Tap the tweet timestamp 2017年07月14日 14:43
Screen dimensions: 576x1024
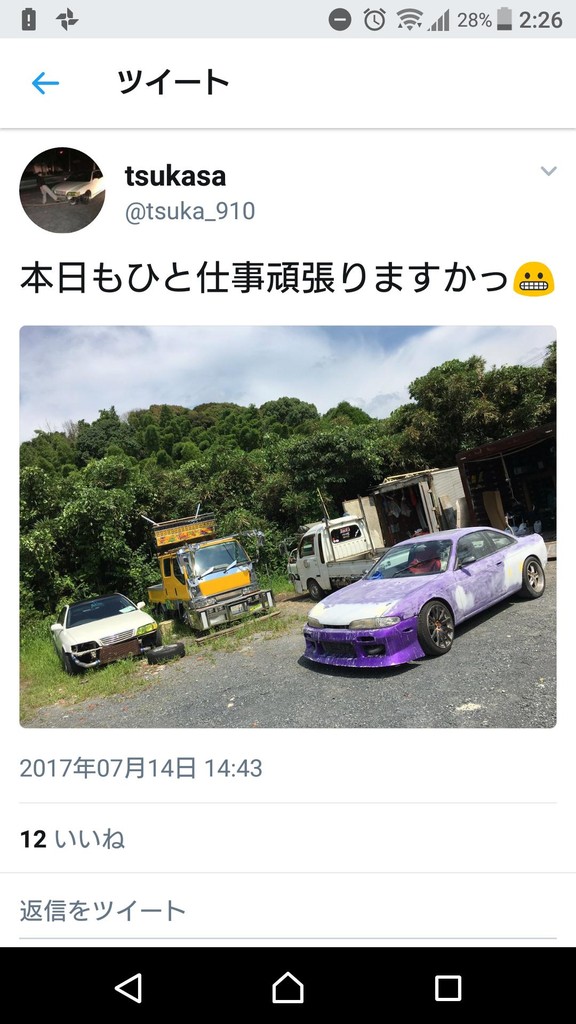141,768
